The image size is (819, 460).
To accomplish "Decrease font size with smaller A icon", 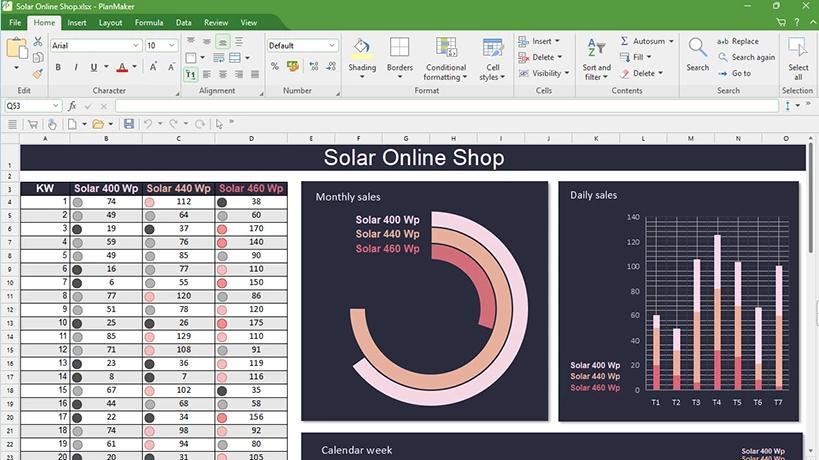I will [171, 67].
